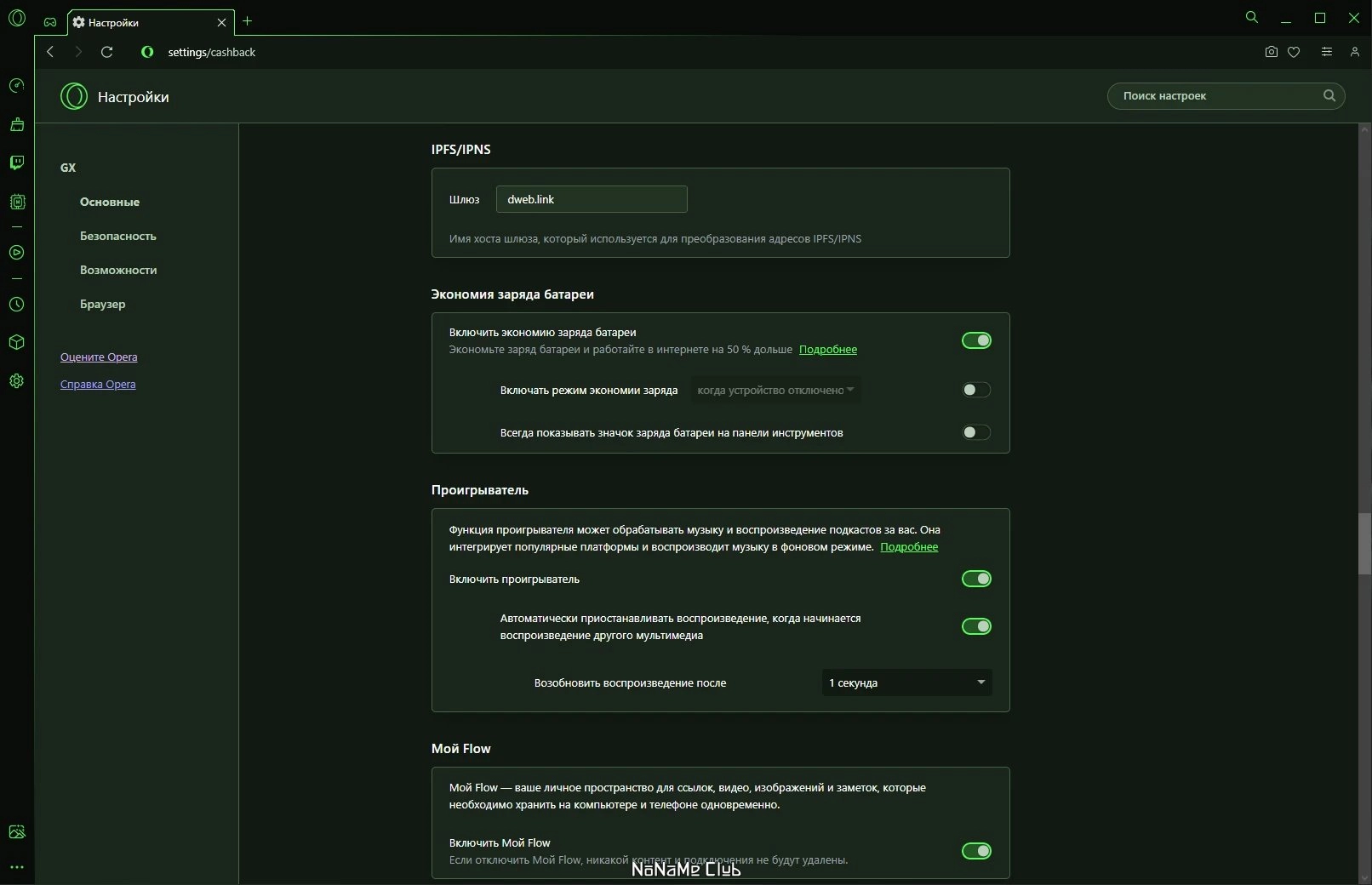Toggle Включить экономию заряда батареи
Image resolution: width=1372 pixels, height=885 pixels.
[976, 340]
